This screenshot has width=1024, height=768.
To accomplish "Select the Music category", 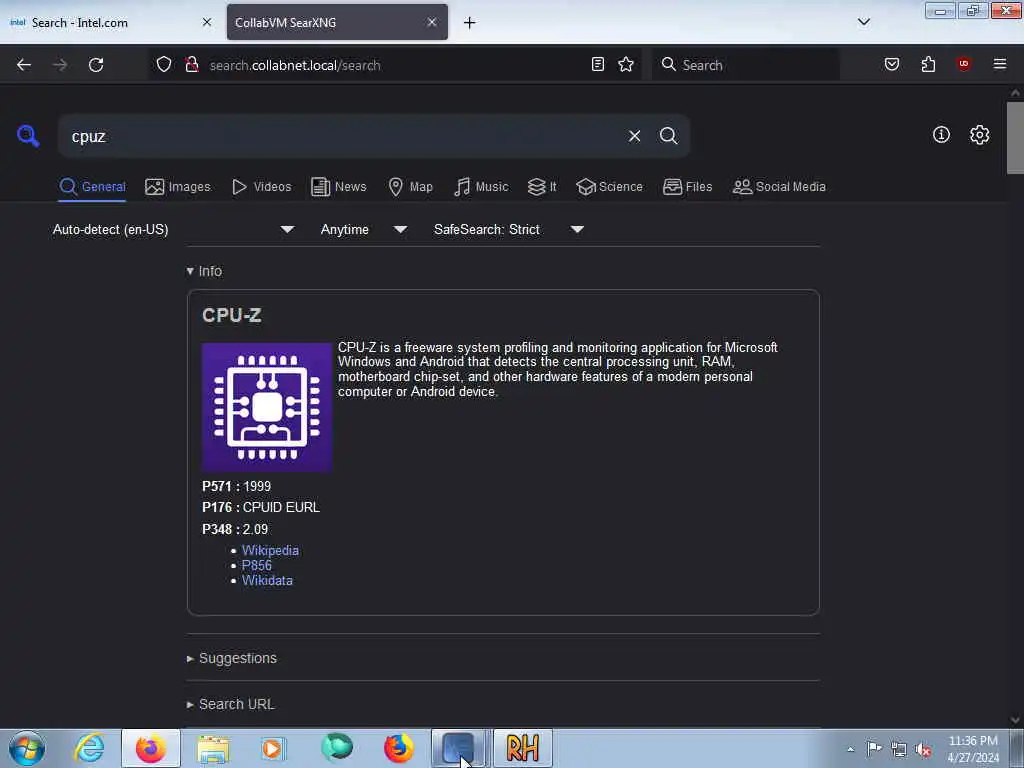I will pos(481,187).
